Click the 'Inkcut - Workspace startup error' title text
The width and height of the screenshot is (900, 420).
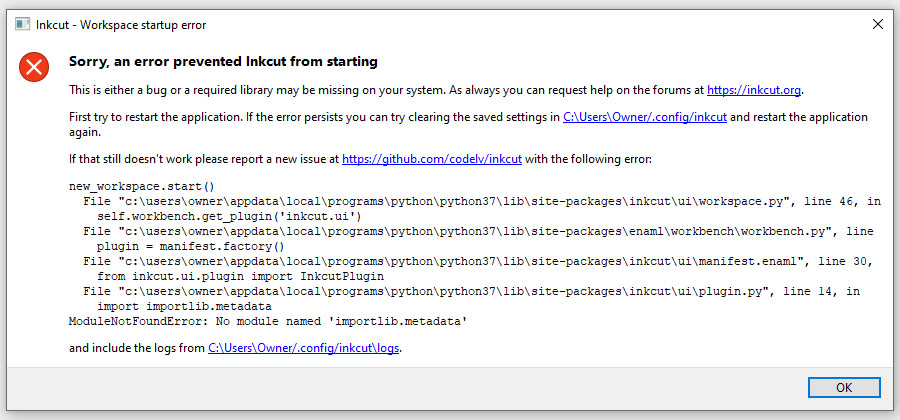122,24
